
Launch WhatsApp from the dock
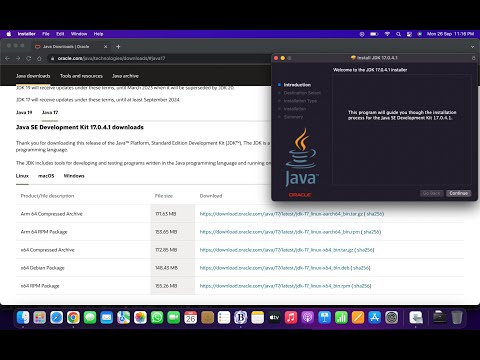(x=157, y=318)
